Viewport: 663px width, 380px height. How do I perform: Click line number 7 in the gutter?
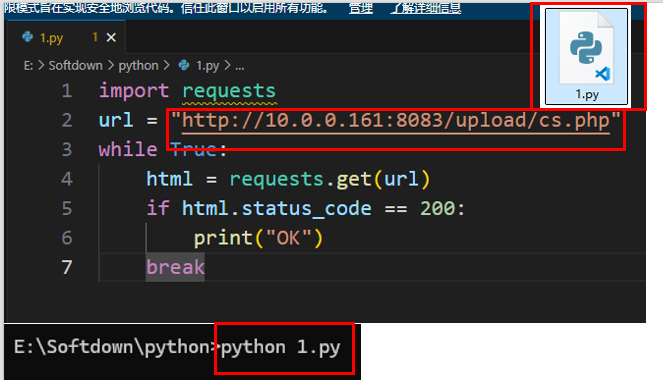coord(67,267)
